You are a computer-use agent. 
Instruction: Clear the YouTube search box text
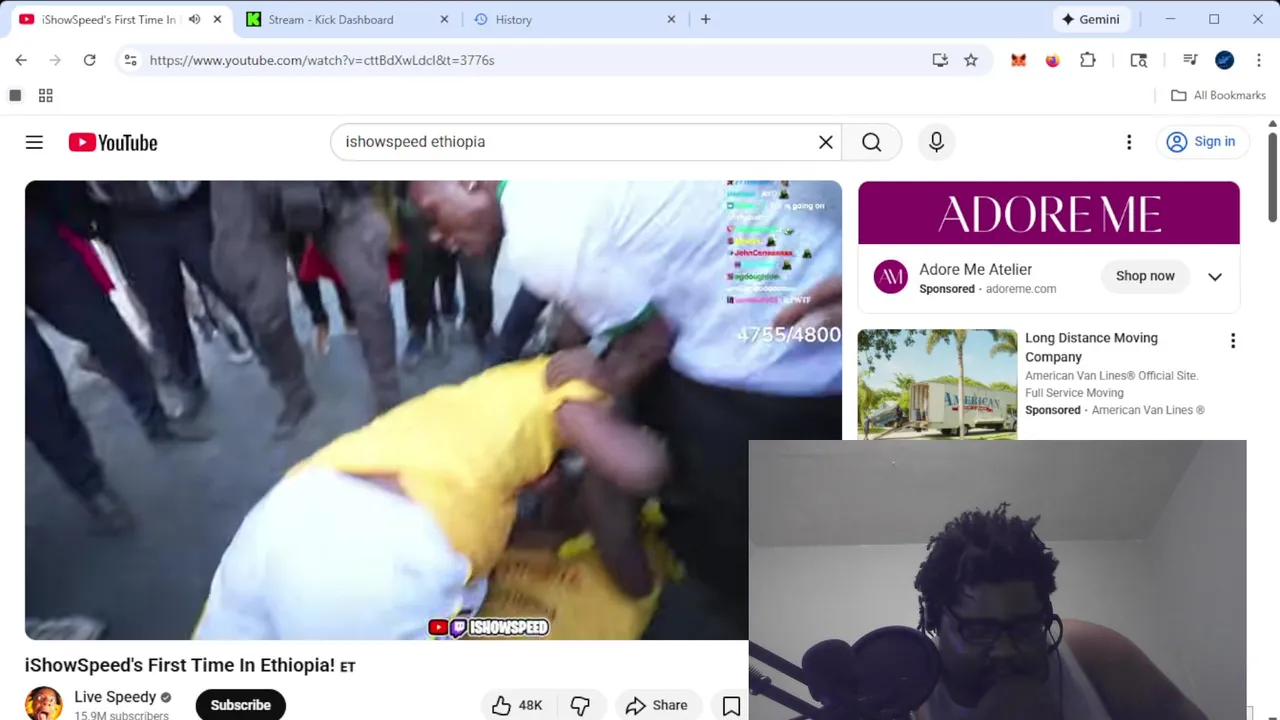[826, 142]
